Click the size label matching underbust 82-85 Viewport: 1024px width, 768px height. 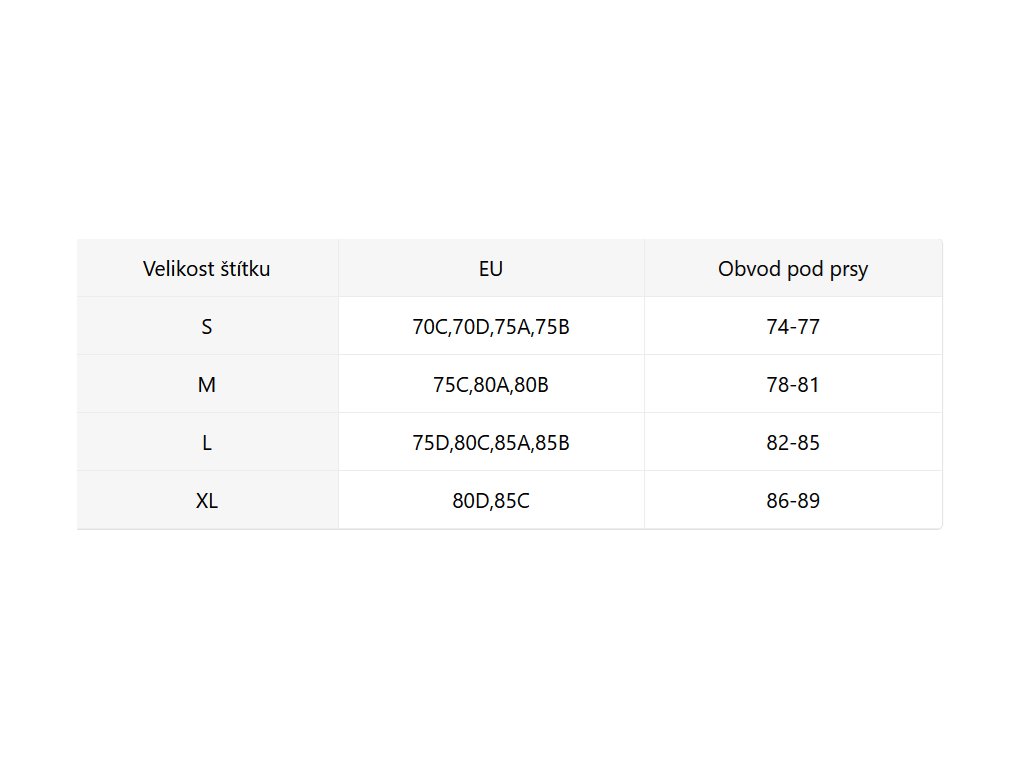[207, 443]
